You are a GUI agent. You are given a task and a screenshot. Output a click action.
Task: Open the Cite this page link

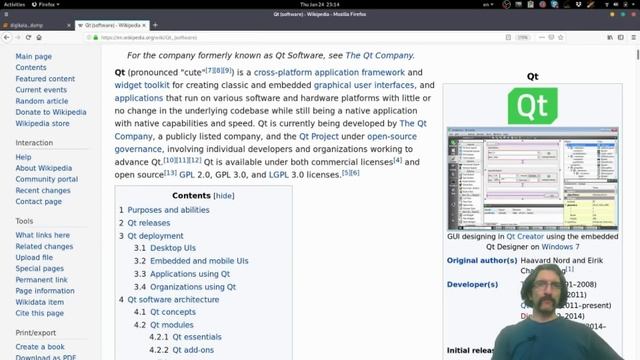[40, 313]
